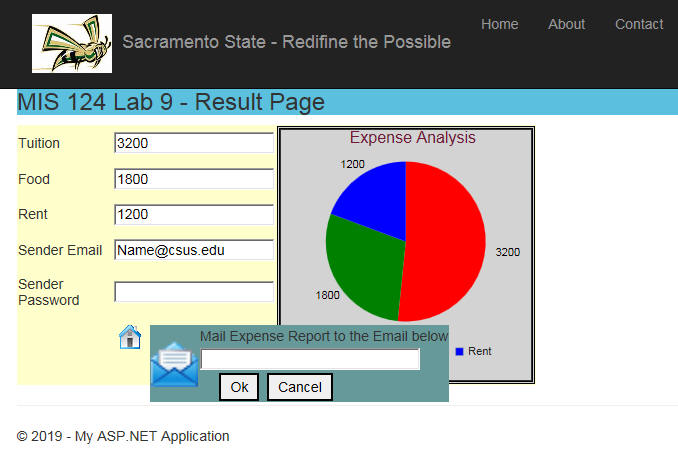Go to the Contact page link
678x455 pixels.
(x=638, y=24)
